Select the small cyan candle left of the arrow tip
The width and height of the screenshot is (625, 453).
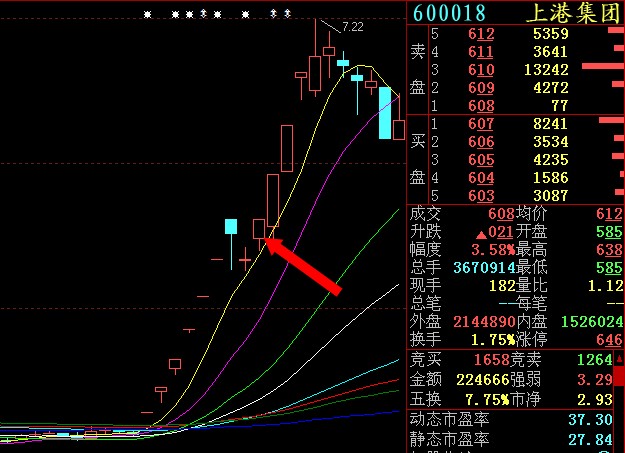pos(231,226)
